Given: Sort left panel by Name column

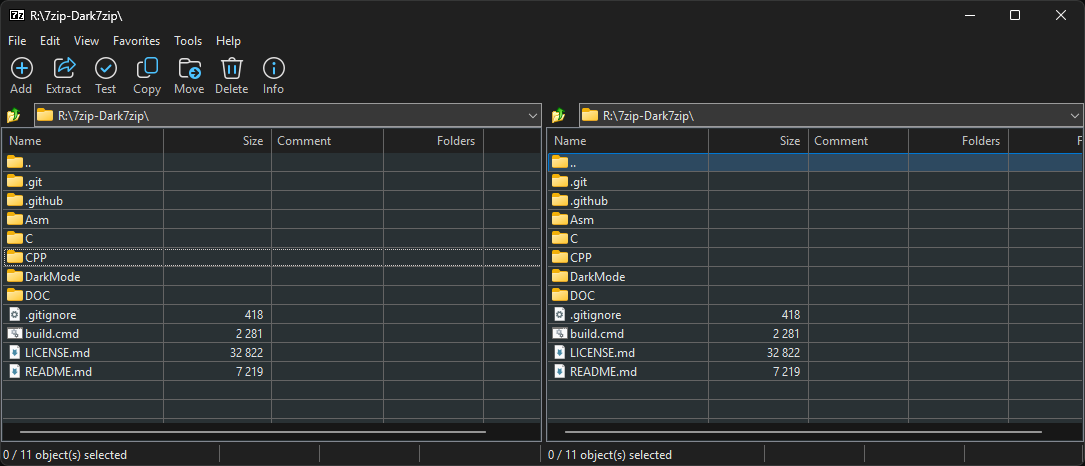Looking at the screenshot, I should 83,141.
